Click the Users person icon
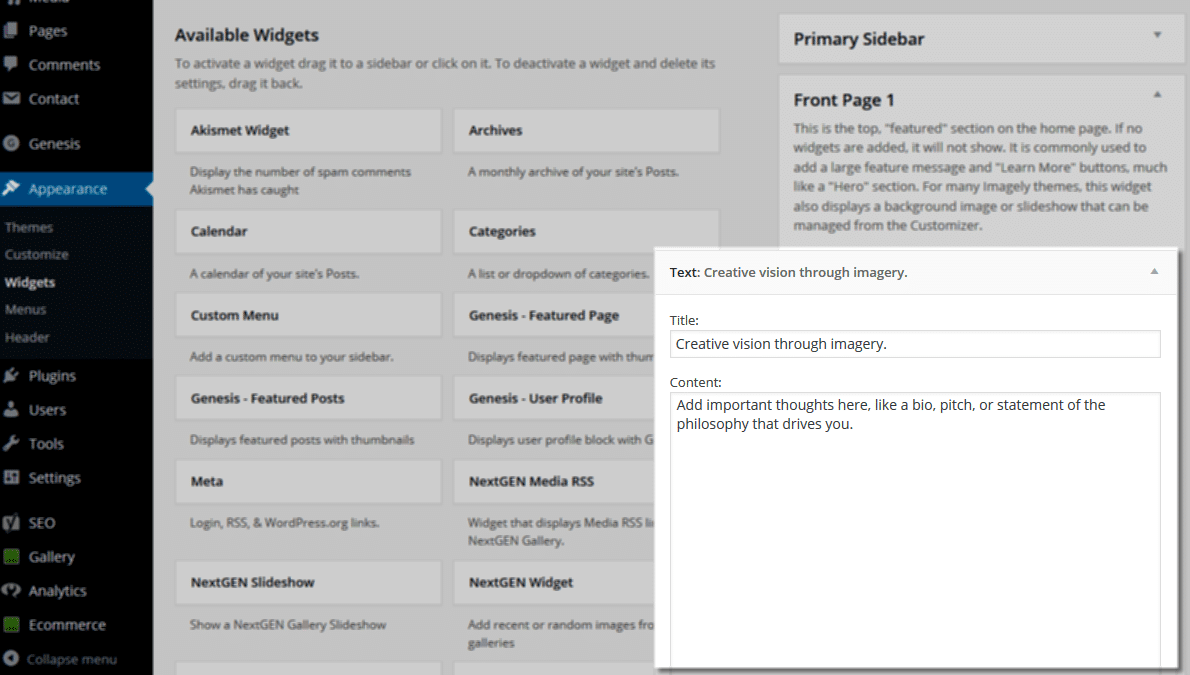 (x=11, y=409)
